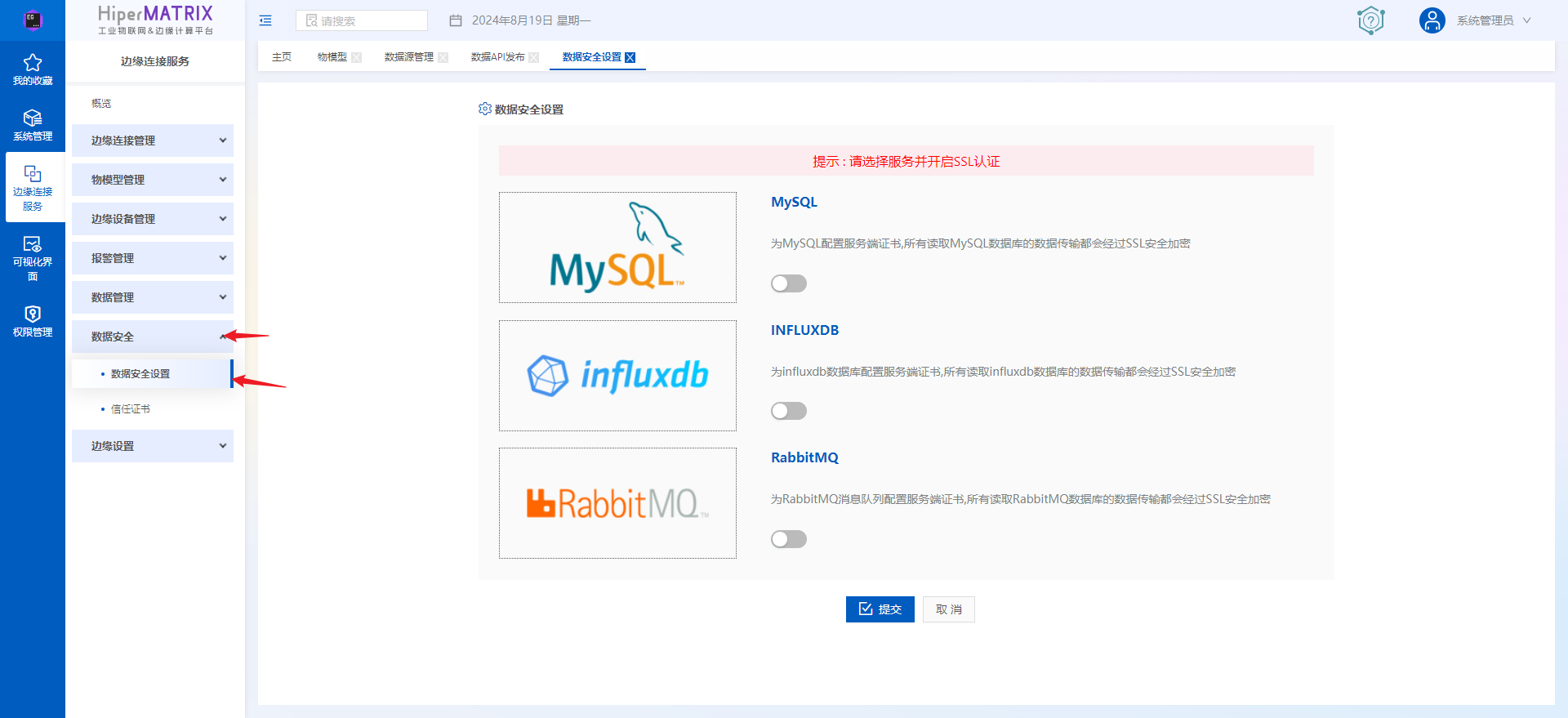This screenshot has height=718, width=1568.
Task: Select 数据安全设置 tab
Action: tap(591, 57)
